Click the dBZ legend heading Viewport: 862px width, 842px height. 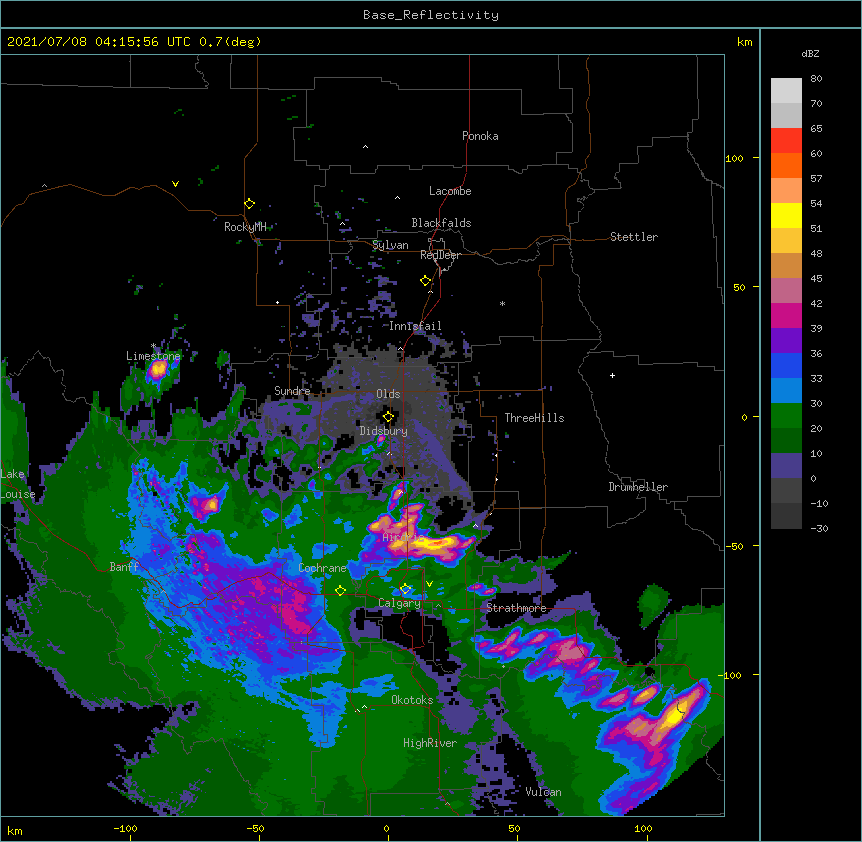click(810, 53)
